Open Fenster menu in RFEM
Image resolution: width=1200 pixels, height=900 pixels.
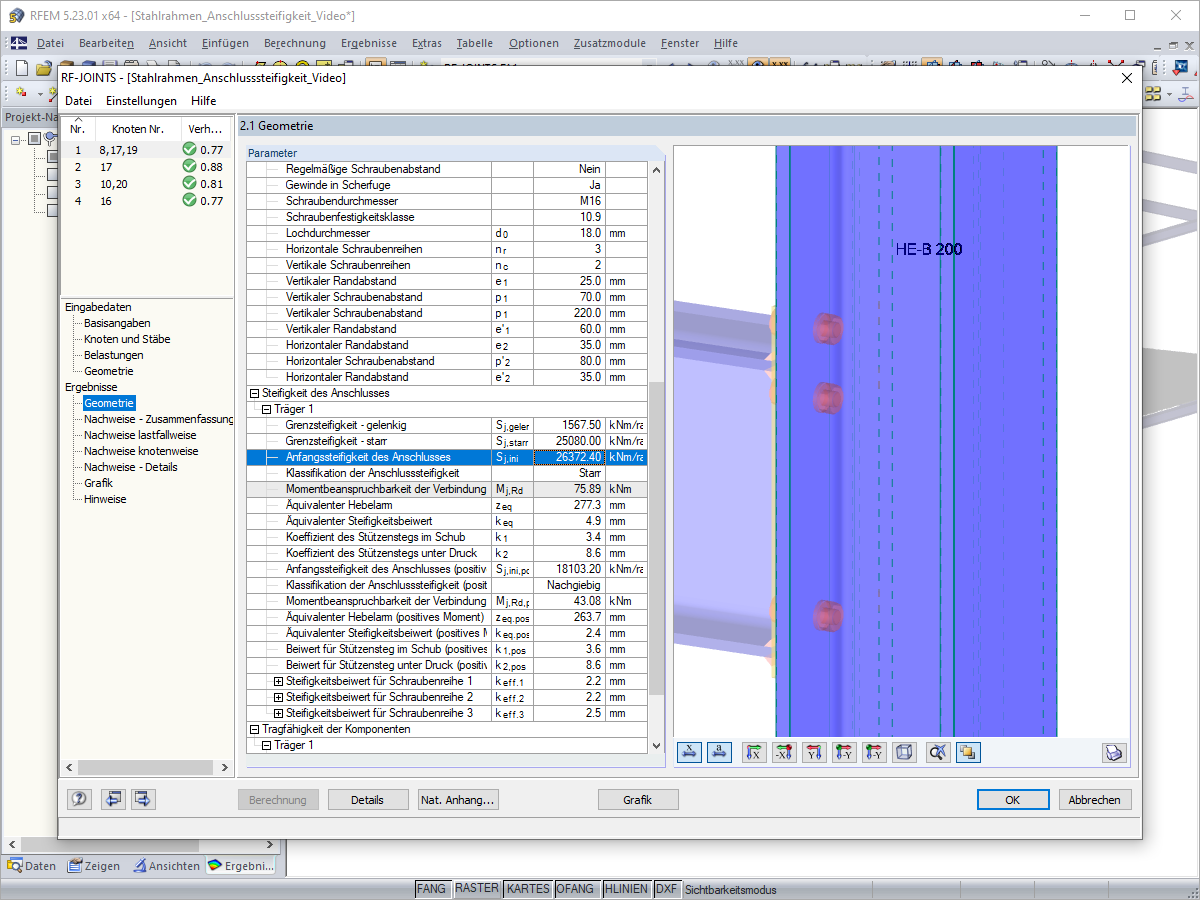[680, 43]
